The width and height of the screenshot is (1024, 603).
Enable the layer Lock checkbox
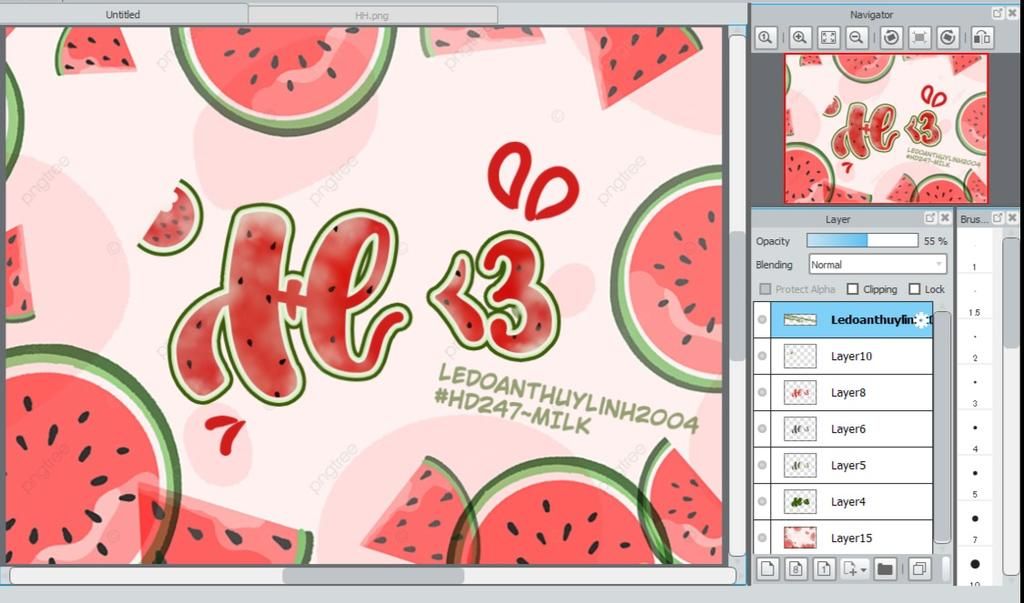click(x=914, y=289)
